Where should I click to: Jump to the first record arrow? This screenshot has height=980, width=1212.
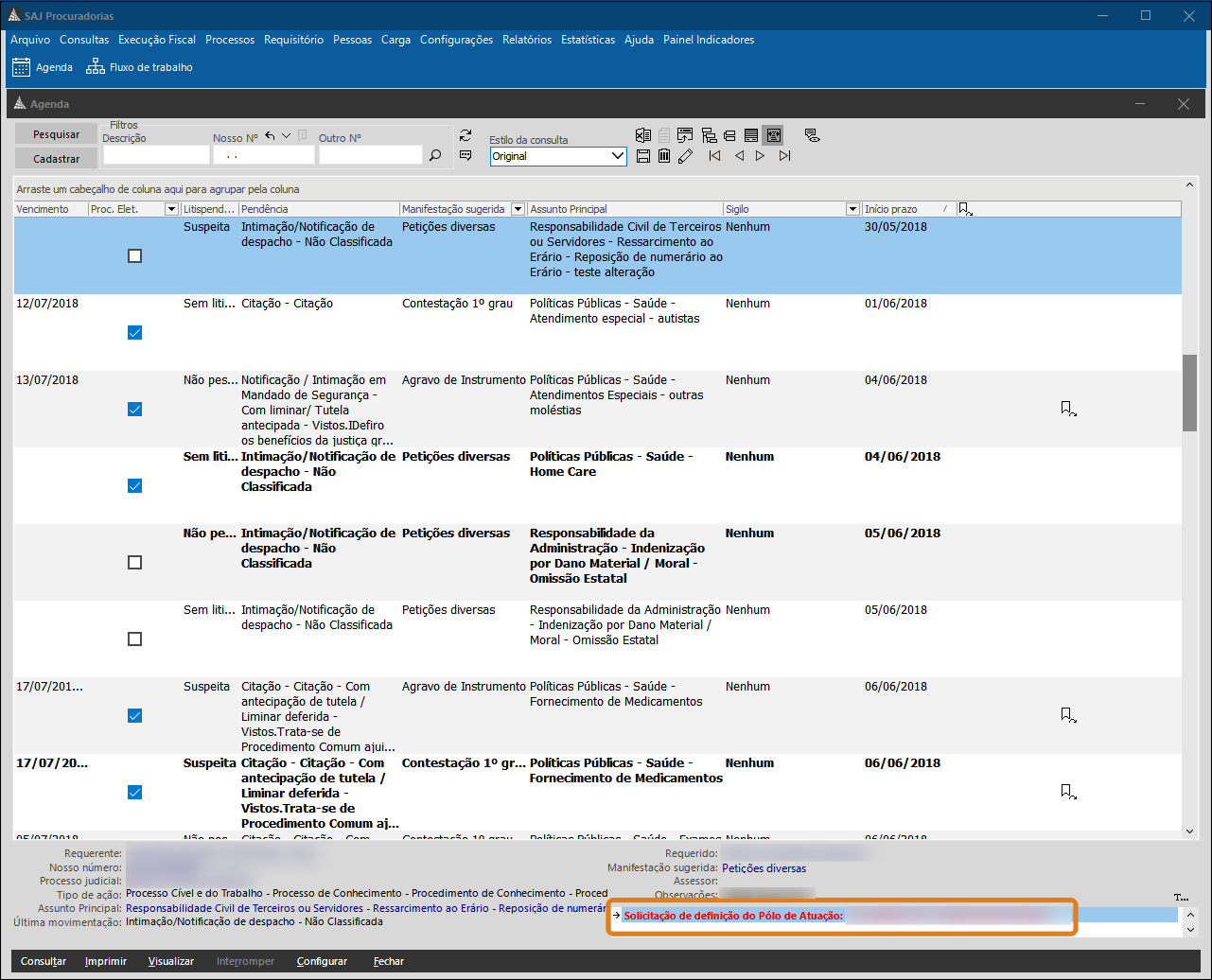714,156
